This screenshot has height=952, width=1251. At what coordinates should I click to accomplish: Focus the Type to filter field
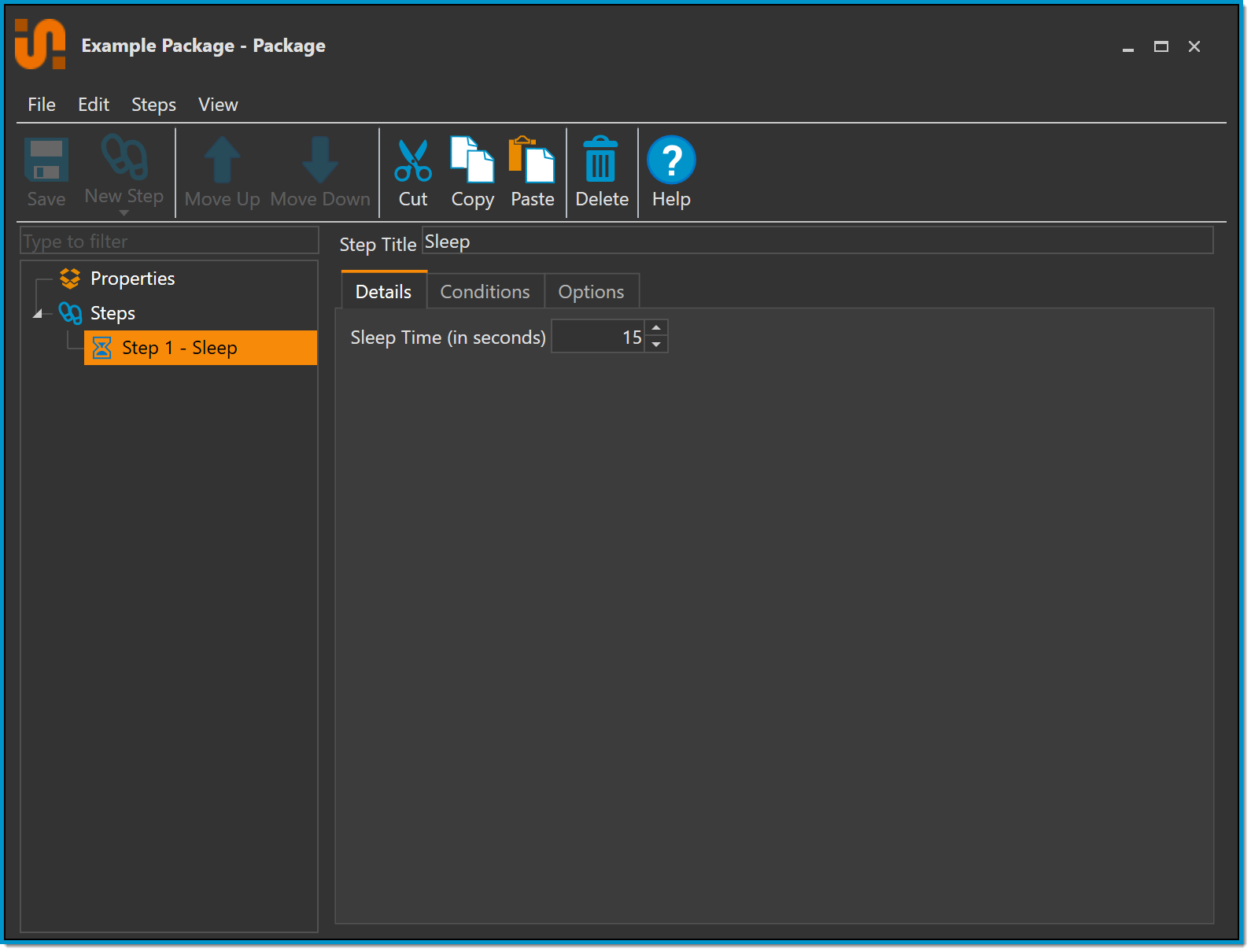pos(169,241)
